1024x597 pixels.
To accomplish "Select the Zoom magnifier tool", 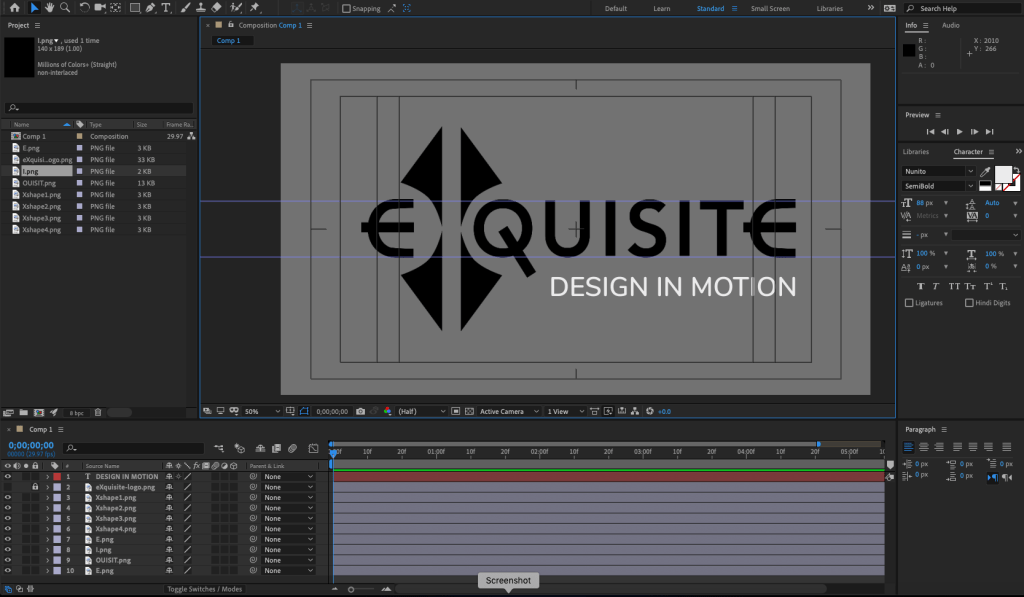I will click(65, 8).
